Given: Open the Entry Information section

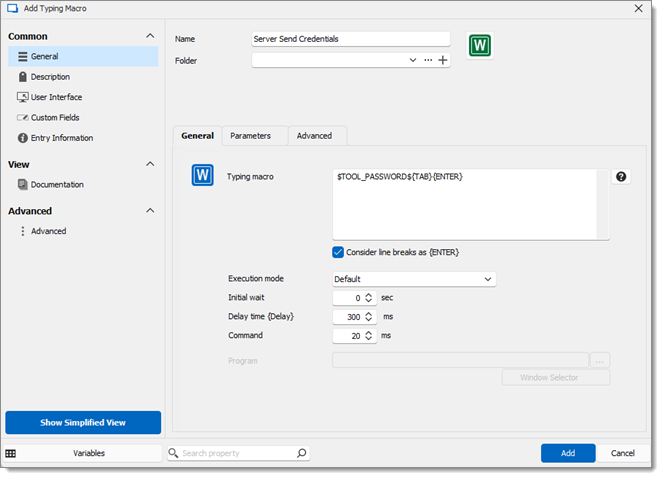Looking at the screenshot, I should 61,138.
